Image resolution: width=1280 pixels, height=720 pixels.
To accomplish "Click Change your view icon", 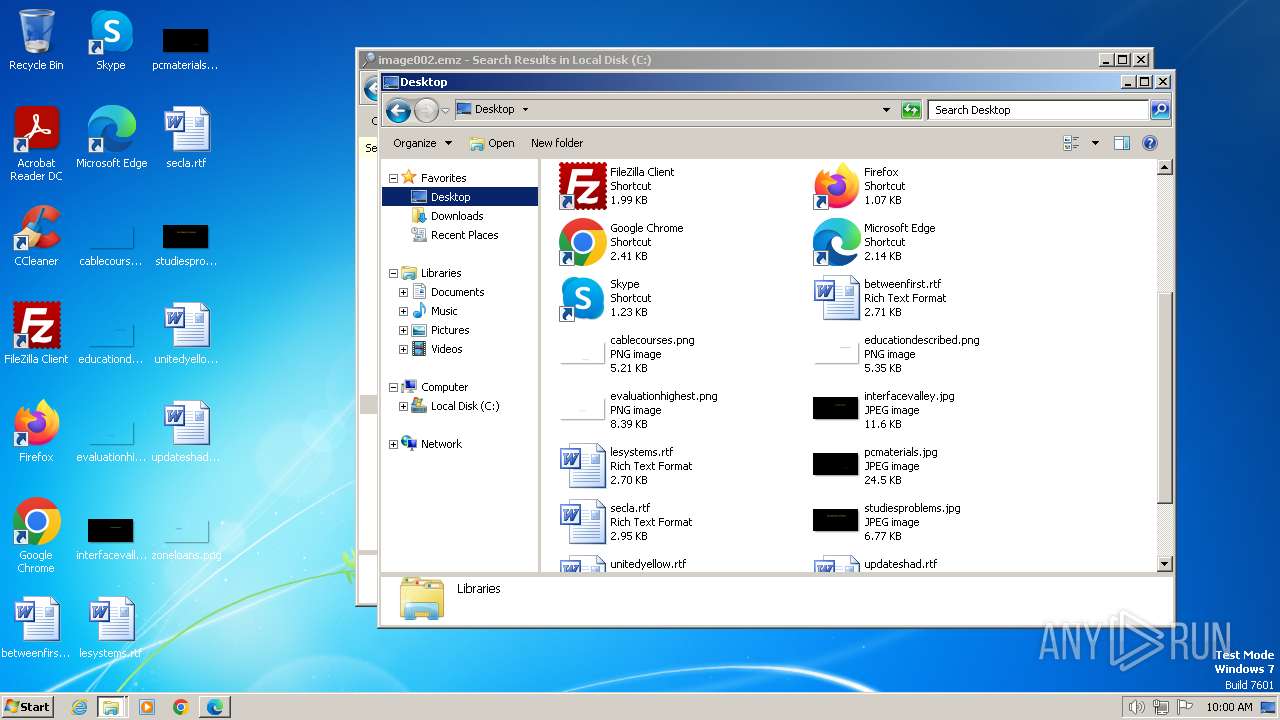I will pos(1071,143).
